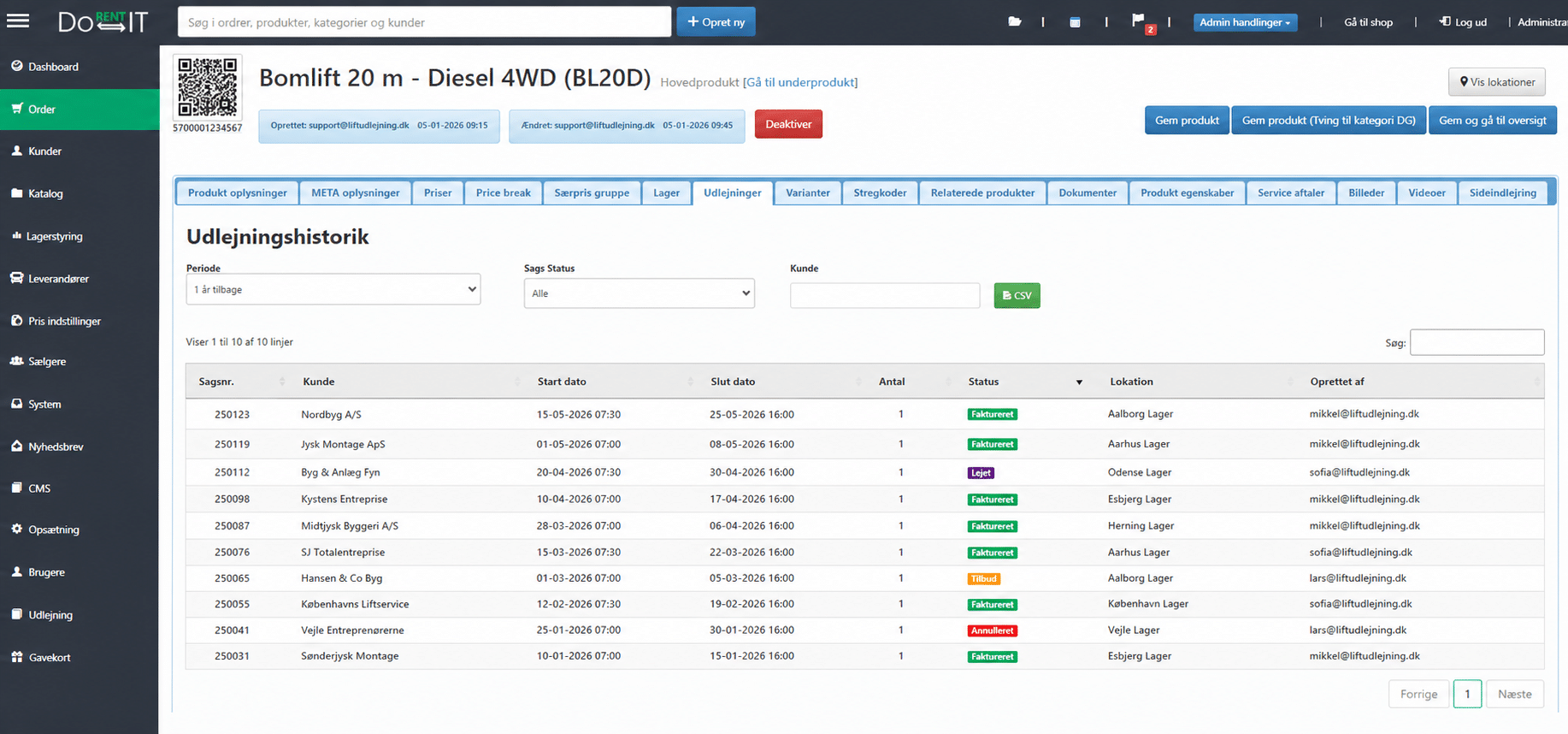Click the product QR code image
This screenshot has width=1568, height=734.
pos(208,87)
